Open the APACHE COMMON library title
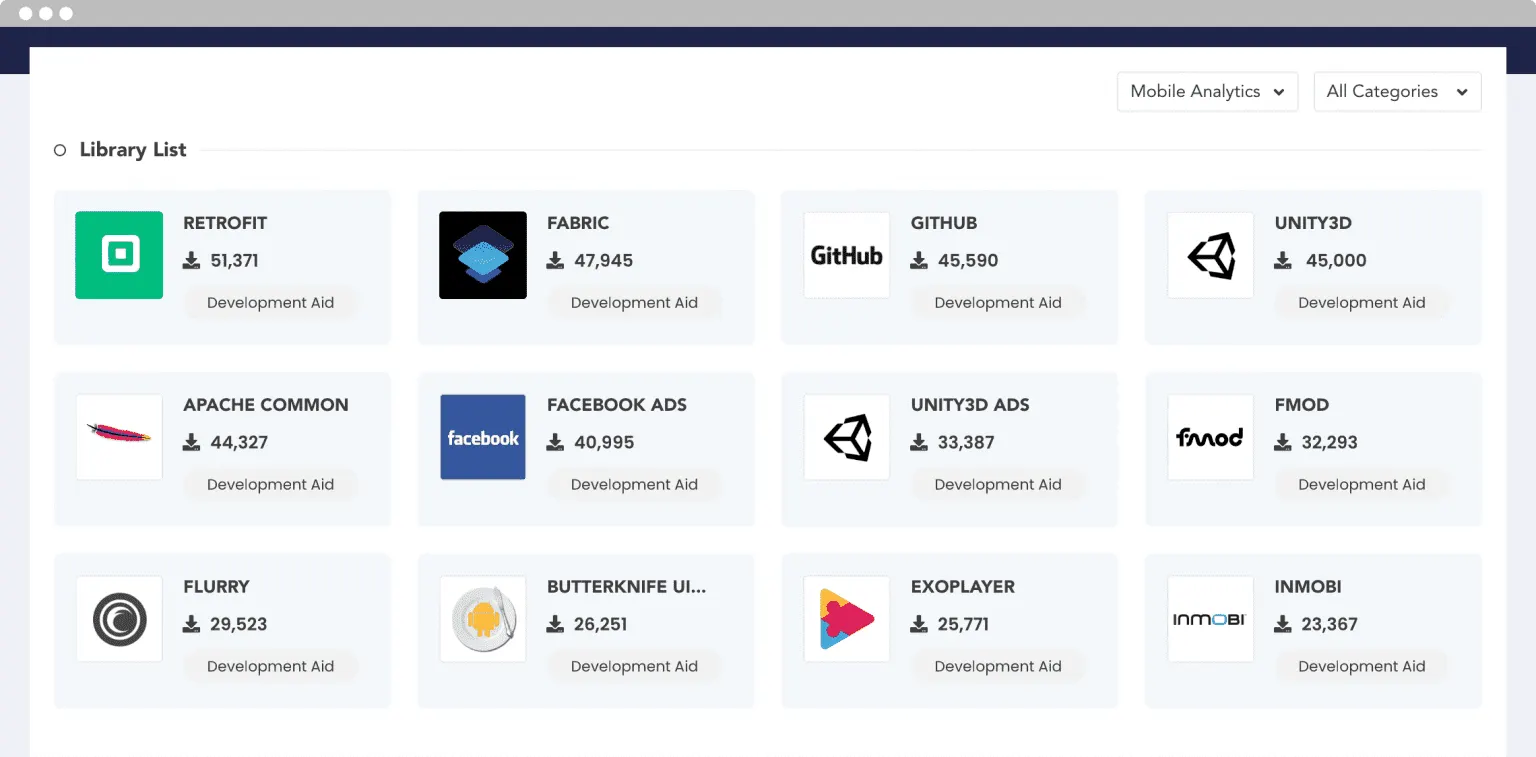Viewport: 1536px width, 757px height. coord(266,405)
